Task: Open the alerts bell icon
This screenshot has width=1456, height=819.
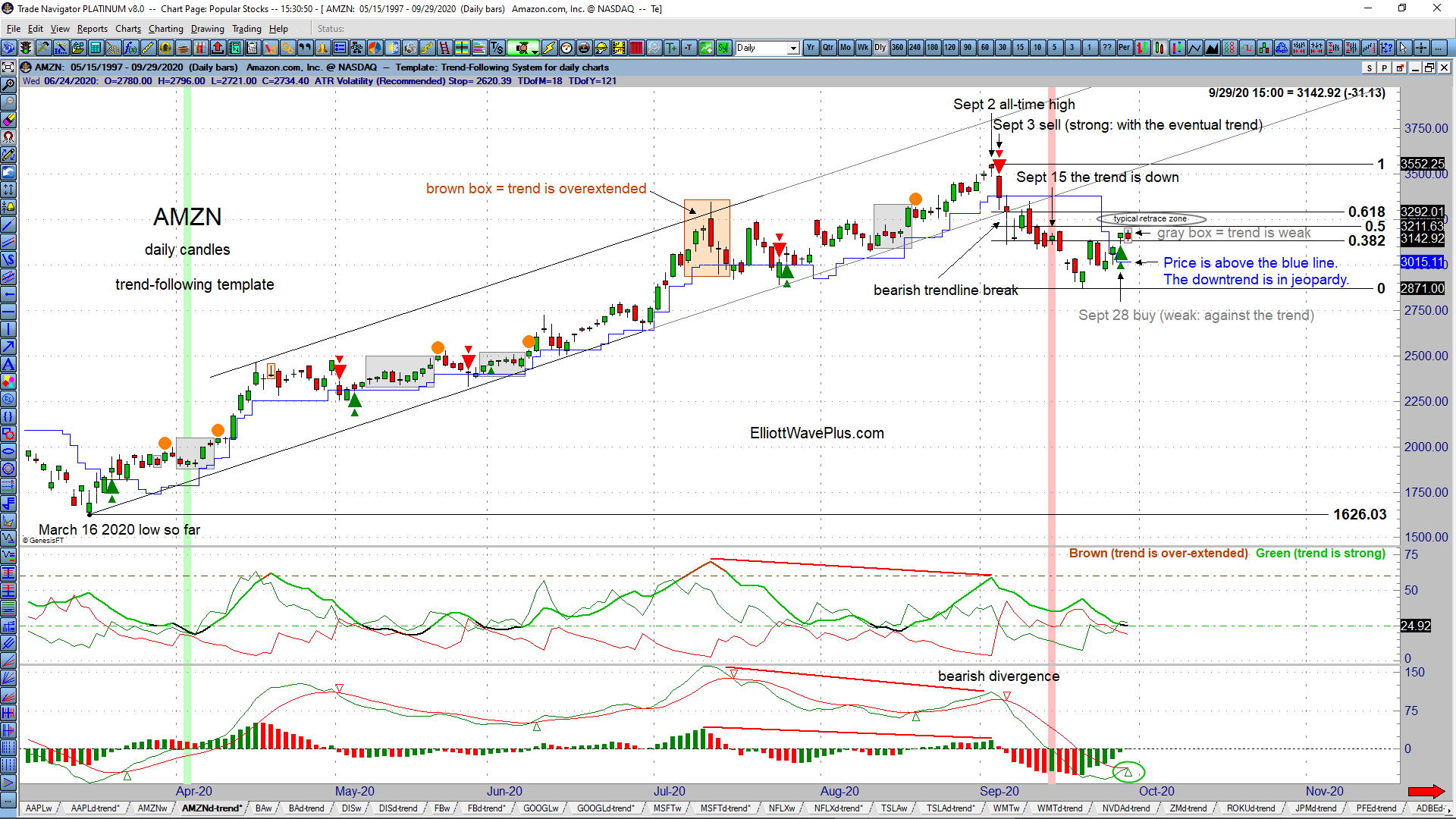Action: click(322, 47)
